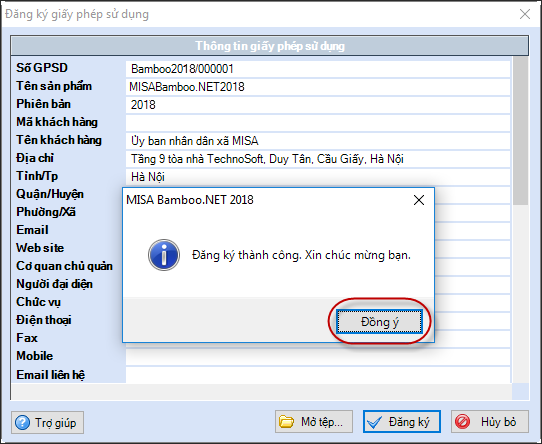The image size is (542, 444).
Task: Click the empty Mã khách hàng field
Action: [318, 123]
